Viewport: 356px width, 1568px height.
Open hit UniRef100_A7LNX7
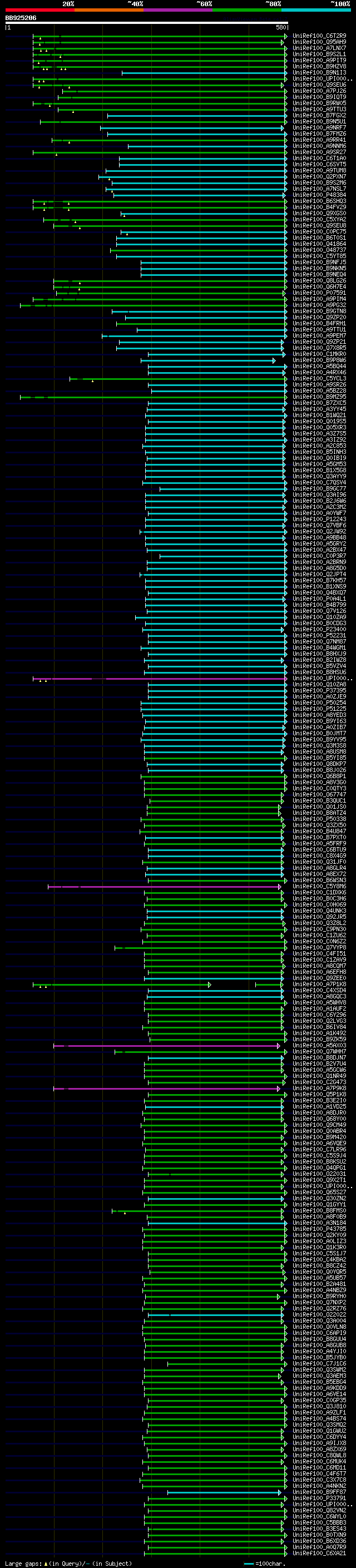coord(319,48)
